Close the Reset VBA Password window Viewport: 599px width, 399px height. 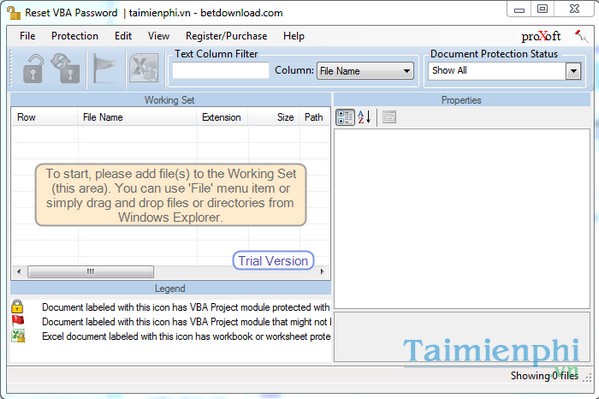click(575, 8)
